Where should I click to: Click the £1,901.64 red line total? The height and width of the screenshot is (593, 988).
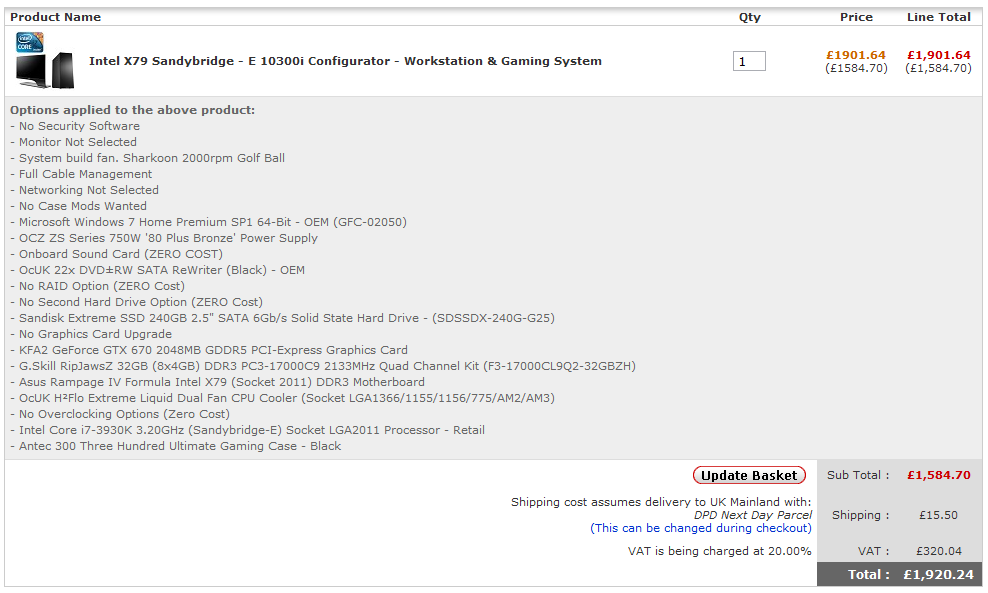click(x=939, y=55)
